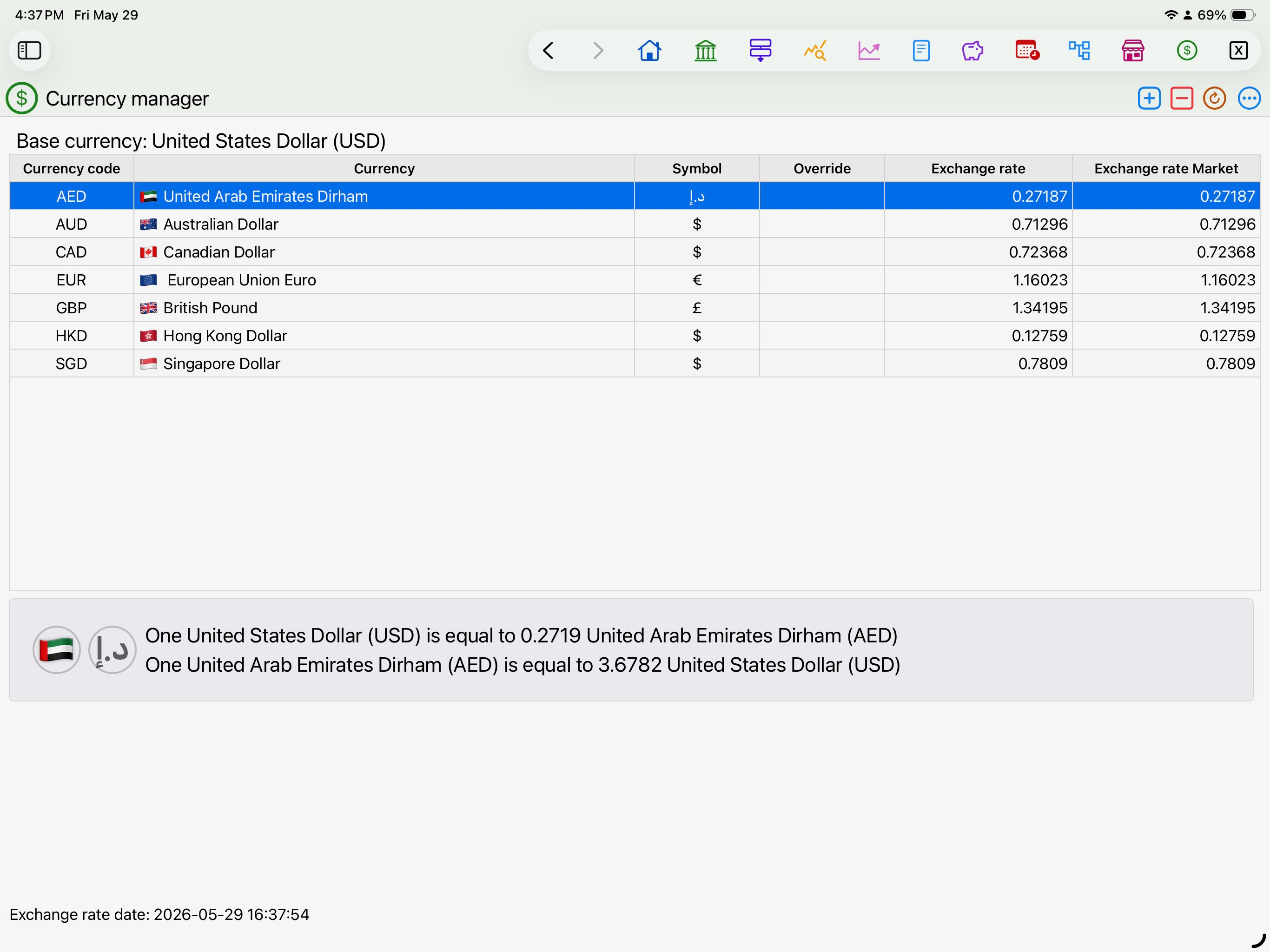Remove selected currency with minus button

click(1182, 99)
